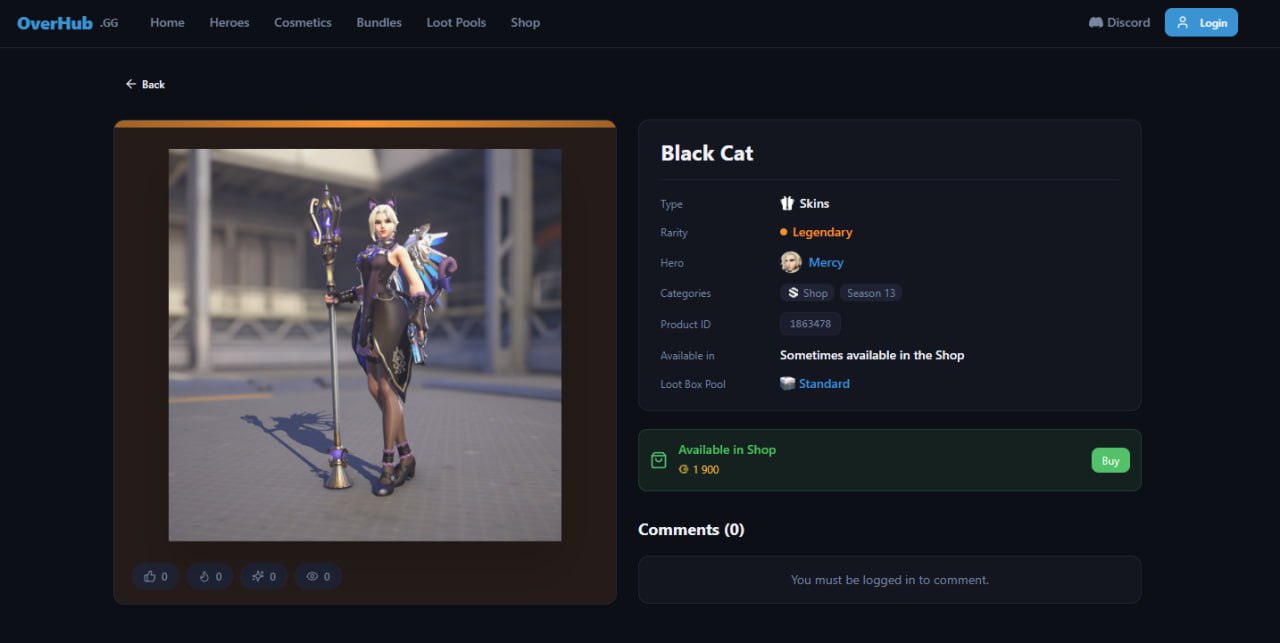Viewport: 1280px width, 643px height.
Task: Select the Season 13 category tag
Action: 870,293
